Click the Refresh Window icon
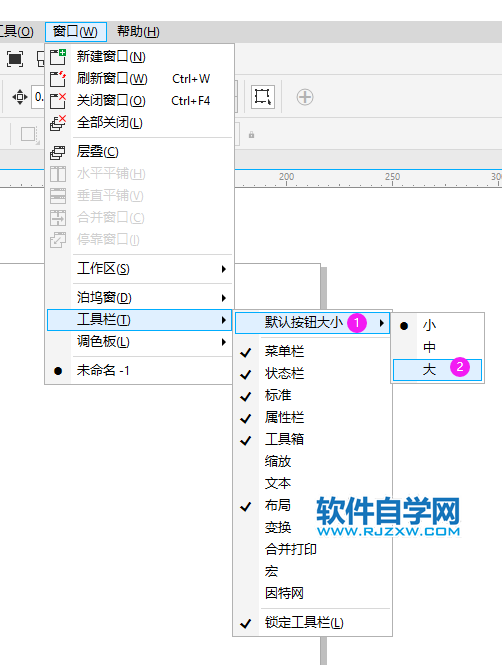 (58, 79)
